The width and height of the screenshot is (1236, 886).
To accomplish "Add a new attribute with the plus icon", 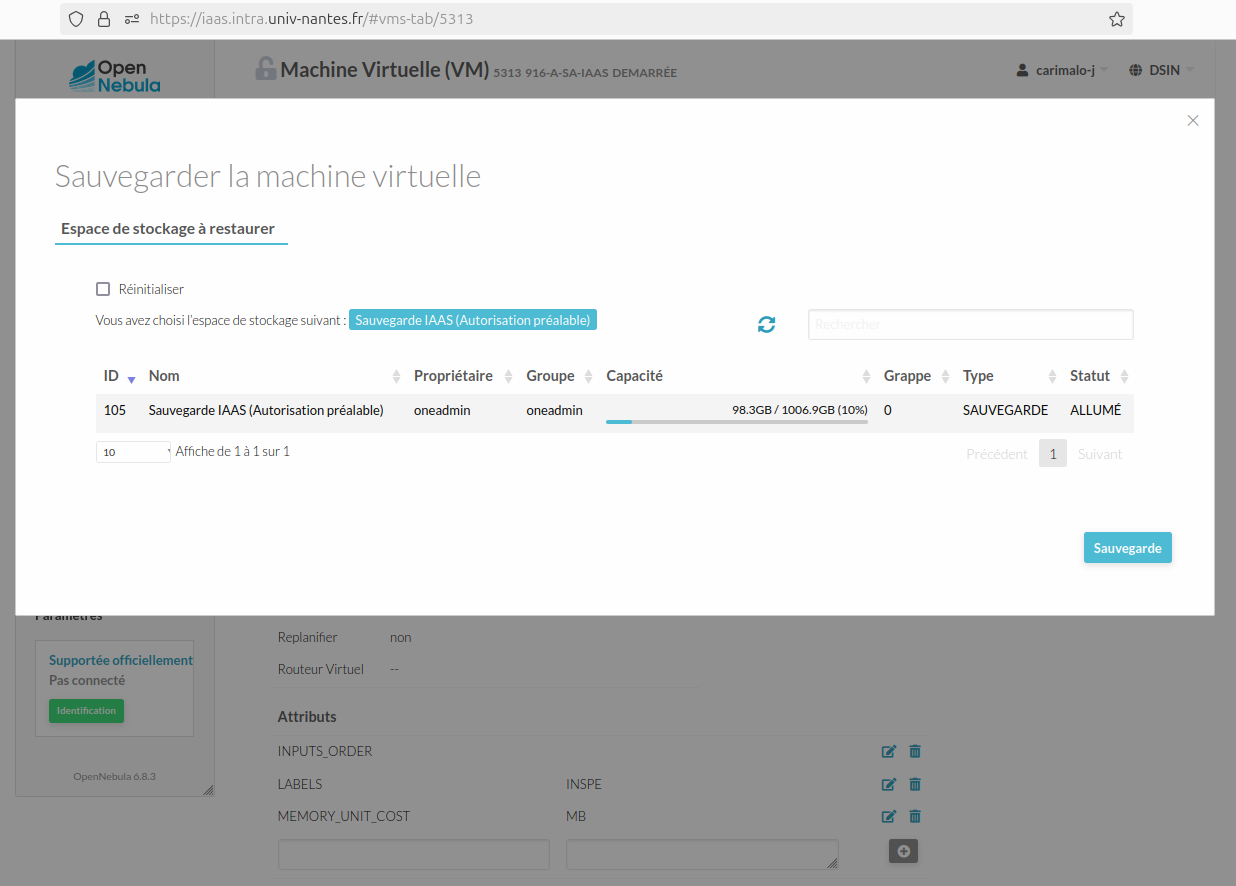I will [x=903, y=850].
